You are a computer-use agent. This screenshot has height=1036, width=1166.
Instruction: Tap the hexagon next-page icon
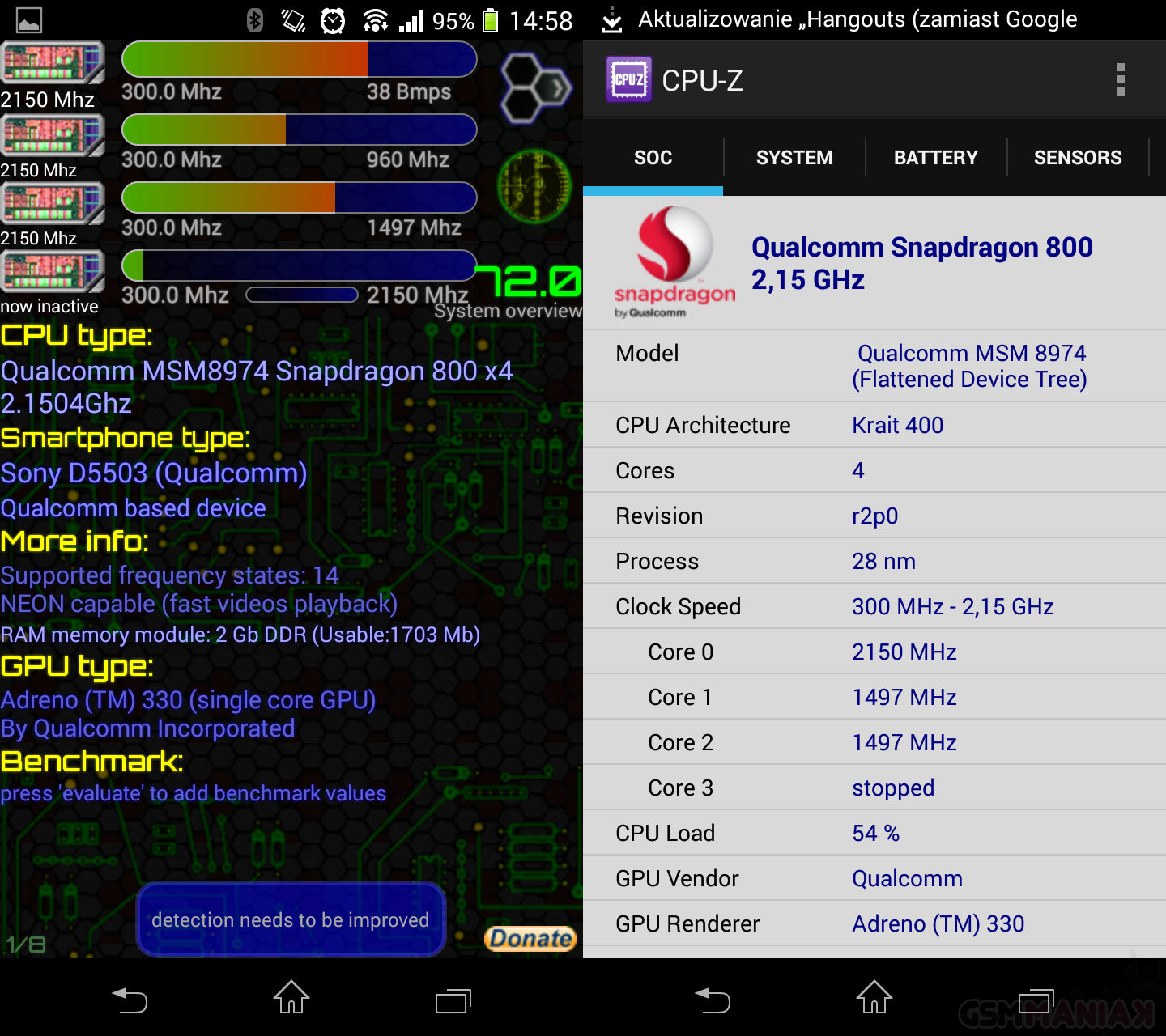[x=534, y=87]
